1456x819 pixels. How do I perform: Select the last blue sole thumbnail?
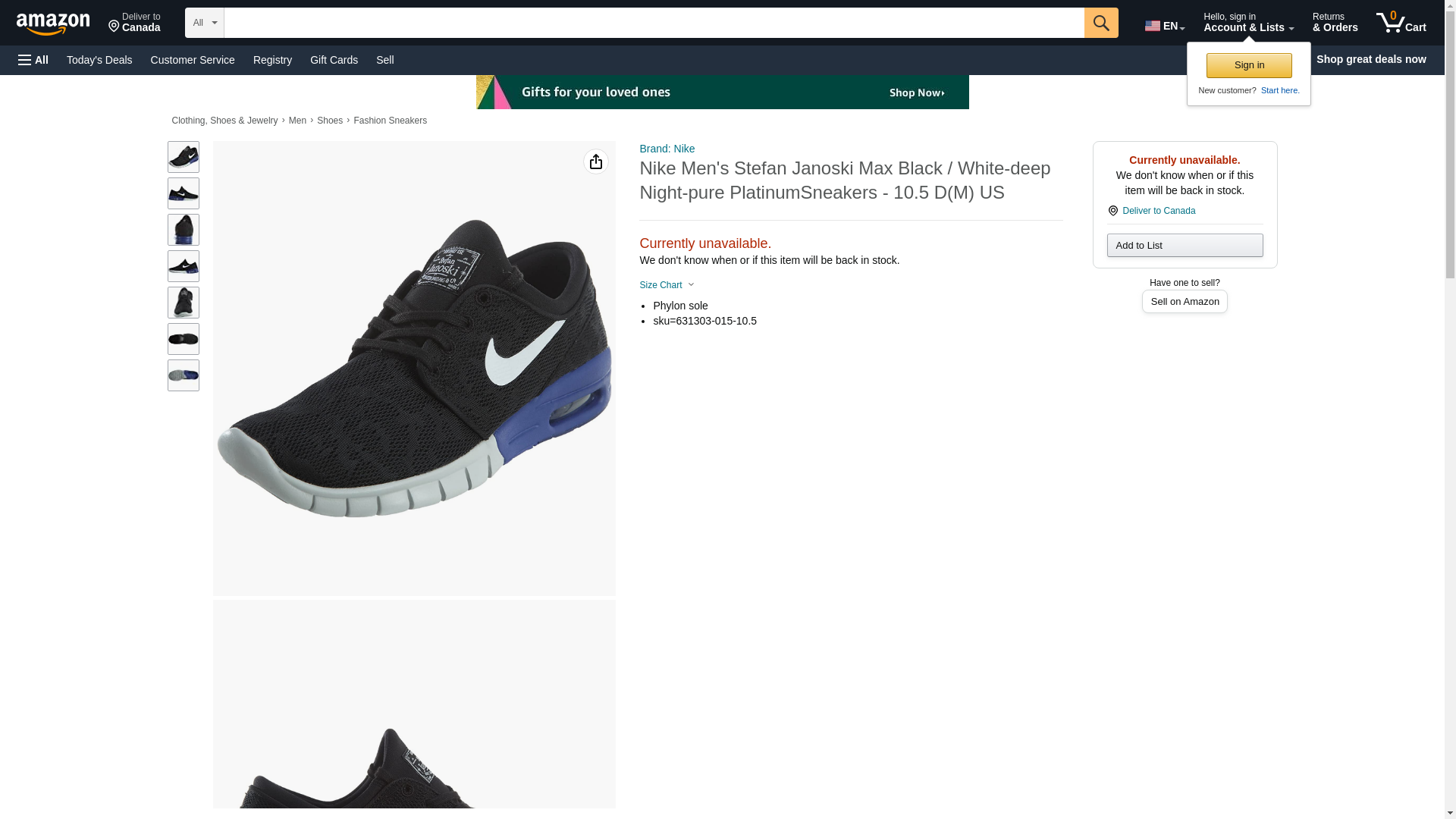[183, 375]
